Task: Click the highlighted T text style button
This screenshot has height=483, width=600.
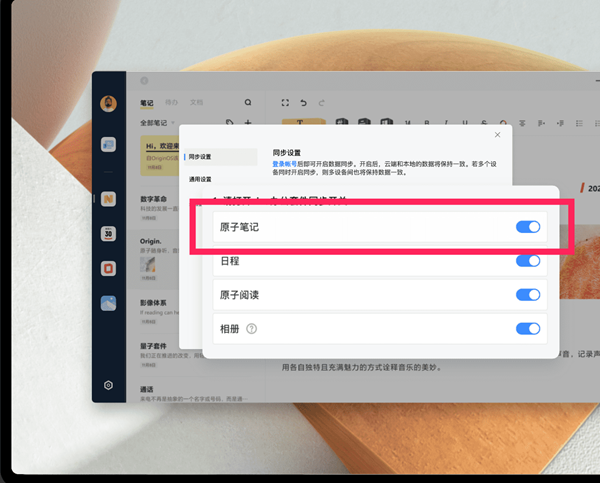Action: click(x=304, y=122)
